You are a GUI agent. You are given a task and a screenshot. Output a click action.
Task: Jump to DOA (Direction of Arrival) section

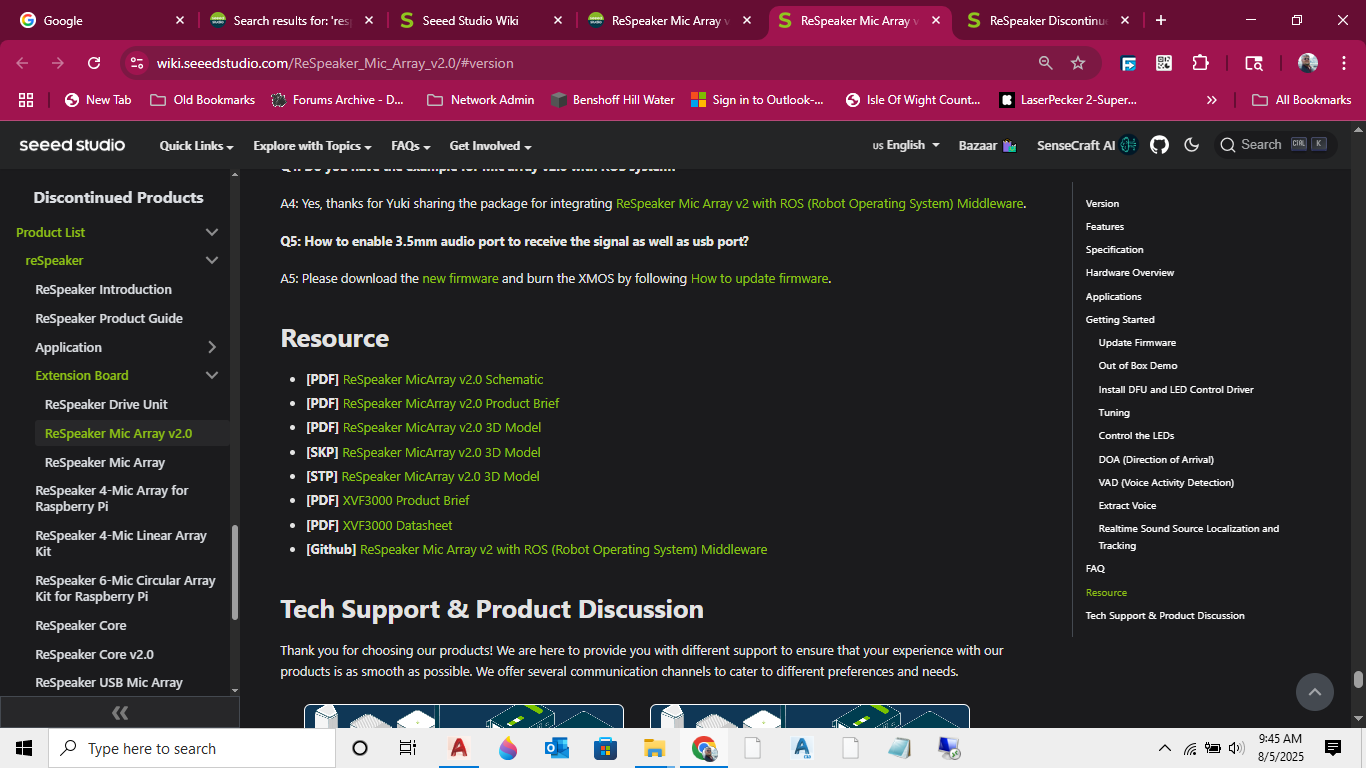click(1156, 459)
